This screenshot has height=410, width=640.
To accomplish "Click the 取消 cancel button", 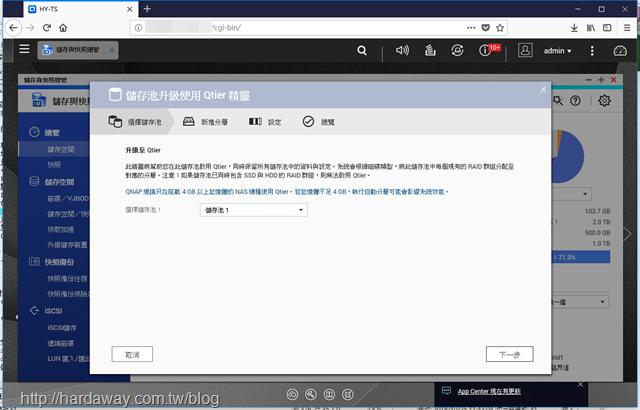I will coord(132,354).
